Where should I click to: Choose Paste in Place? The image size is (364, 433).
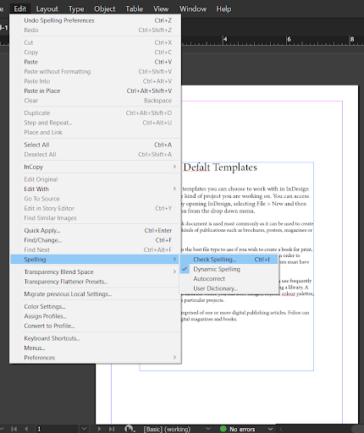pyautogui.click(x=96, y=91)
